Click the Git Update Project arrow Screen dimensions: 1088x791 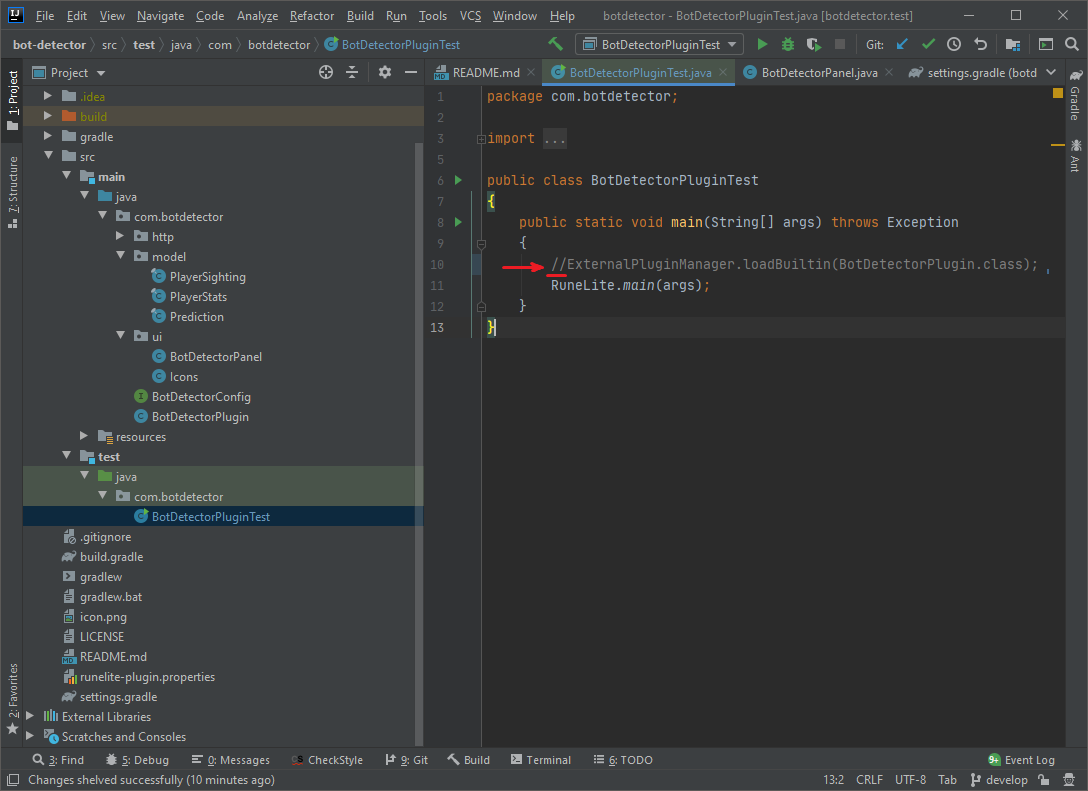point(902,45)
